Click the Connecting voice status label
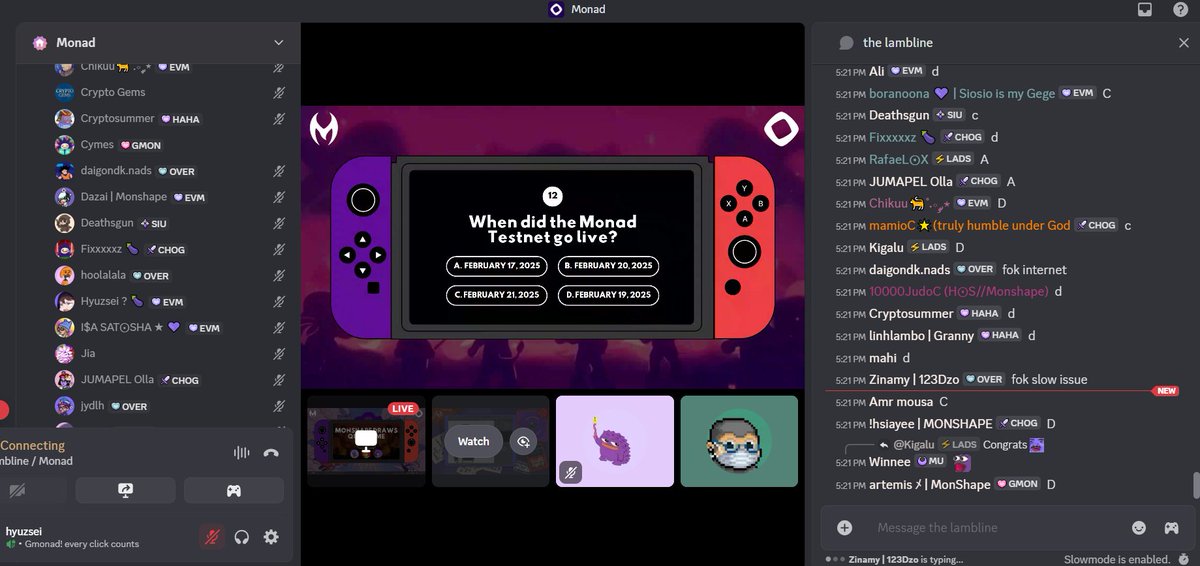Screen dimensions: 1200x566 pos(33,445)
